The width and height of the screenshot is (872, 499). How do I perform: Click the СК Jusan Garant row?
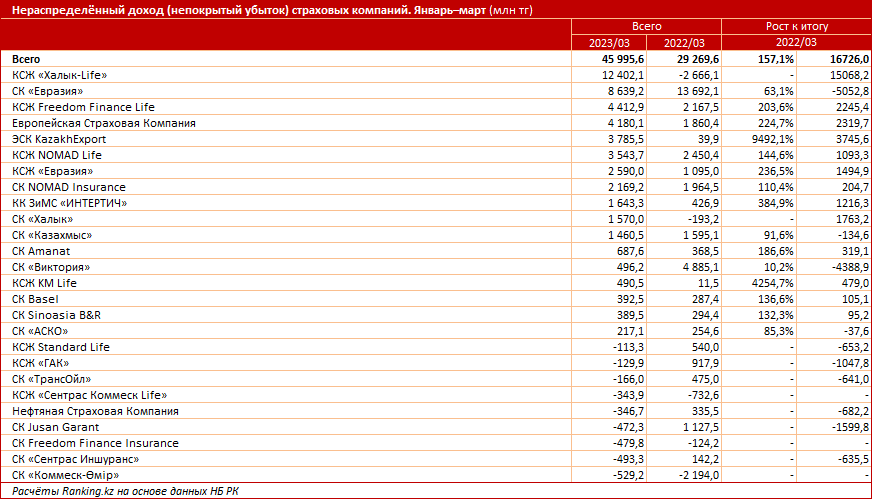(x=436, y=428)
